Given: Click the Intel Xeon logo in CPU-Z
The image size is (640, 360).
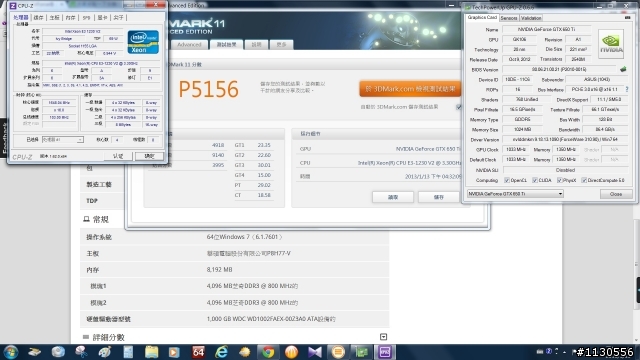Looking at the screenshot, I should coord(143,42).
